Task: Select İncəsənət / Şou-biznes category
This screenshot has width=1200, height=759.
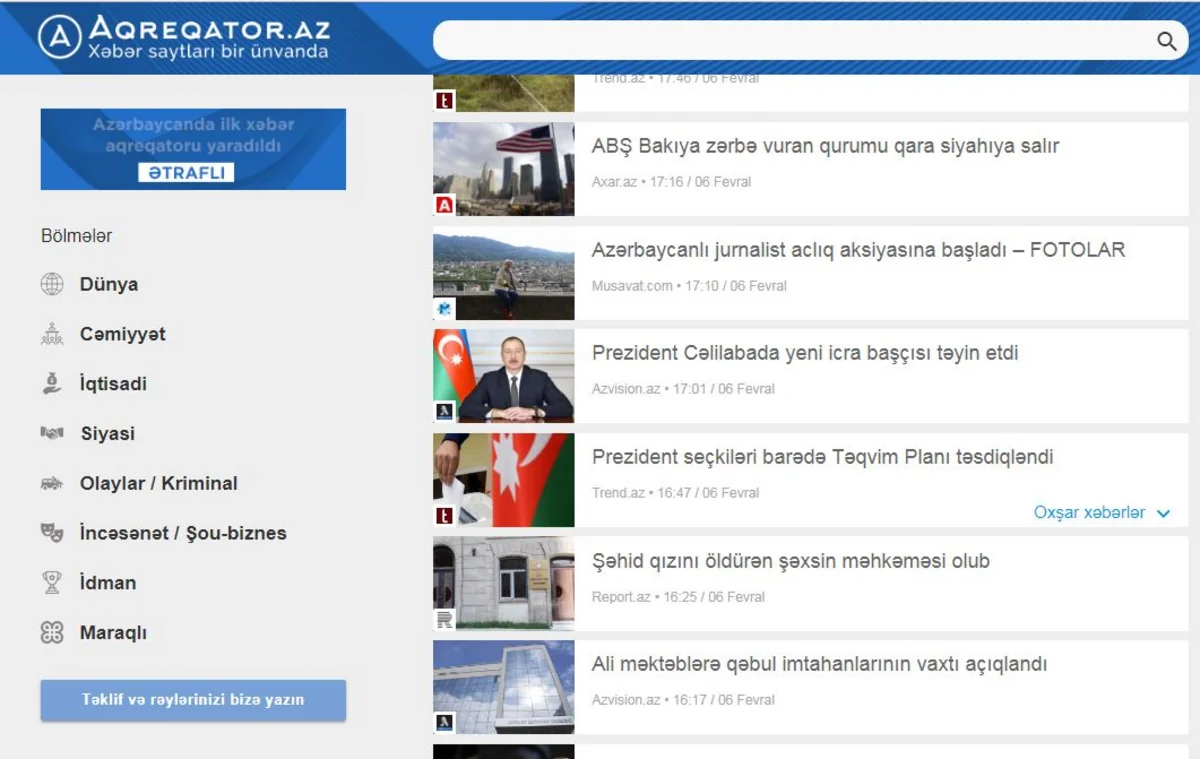Action: tap(183, 533)
